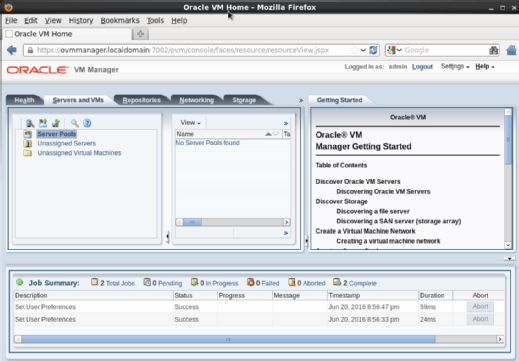The width and height of the screenshot is (519, 362).
Task: Click the Create Server Pool icon
Action: [x=43, y=123]
